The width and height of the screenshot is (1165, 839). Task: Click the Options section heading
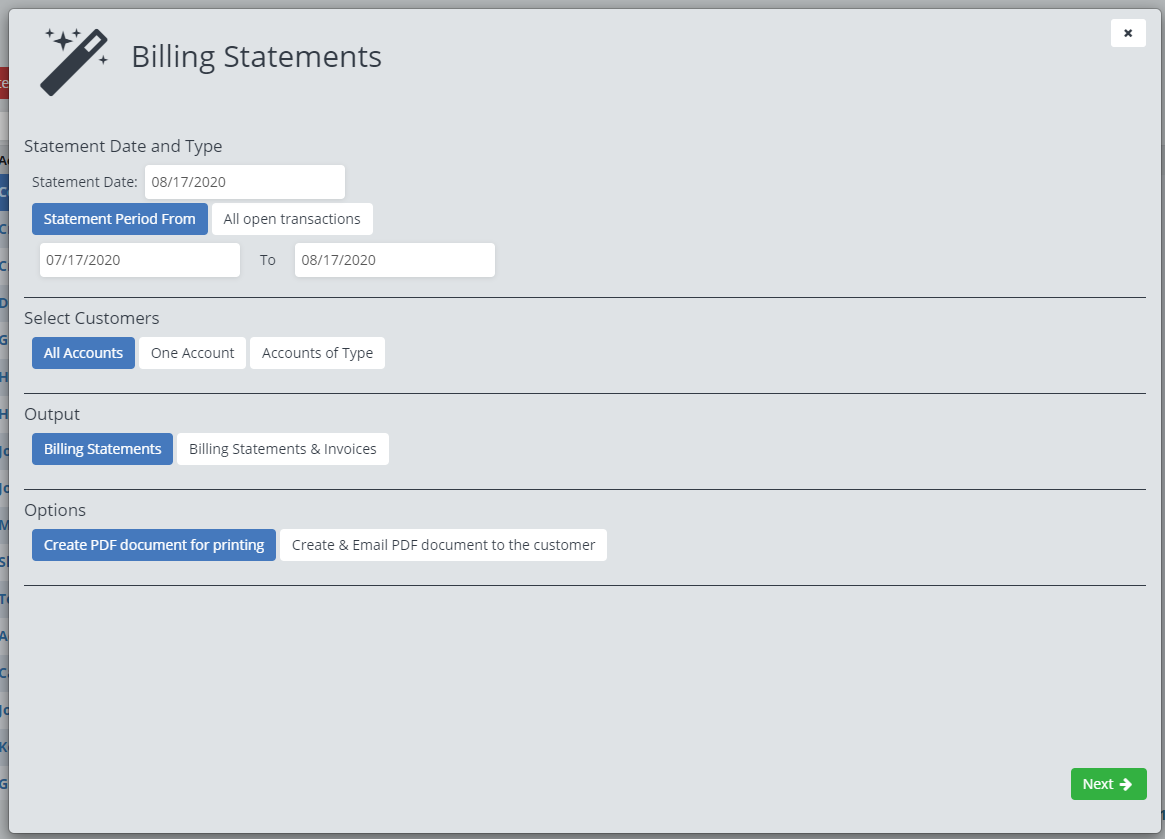(x=55, y=510)
